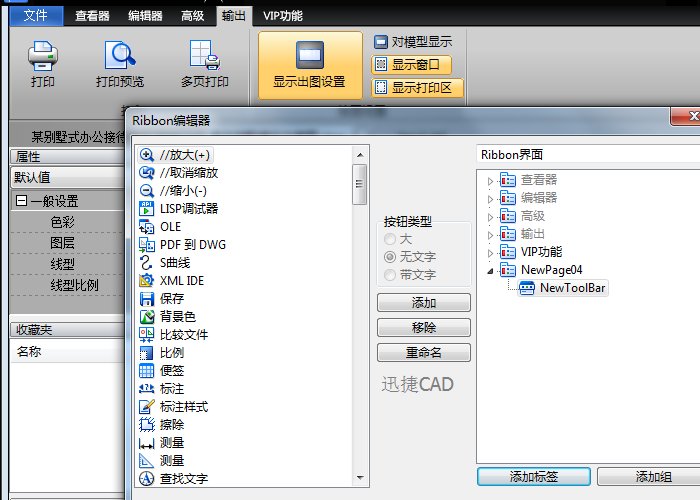Screen dimensions: 700x500
Task: Select 带文字 button type radio
Action: pyautogui.click(x=390, y=275)
